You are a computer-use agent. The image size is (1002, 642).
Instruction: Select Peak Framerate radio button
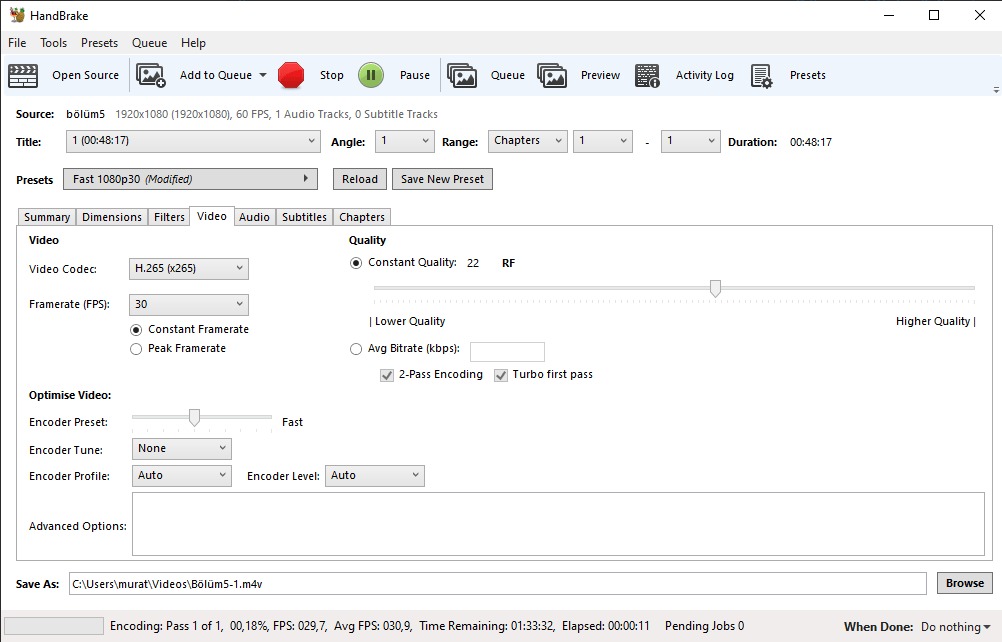tap(135, 349)
